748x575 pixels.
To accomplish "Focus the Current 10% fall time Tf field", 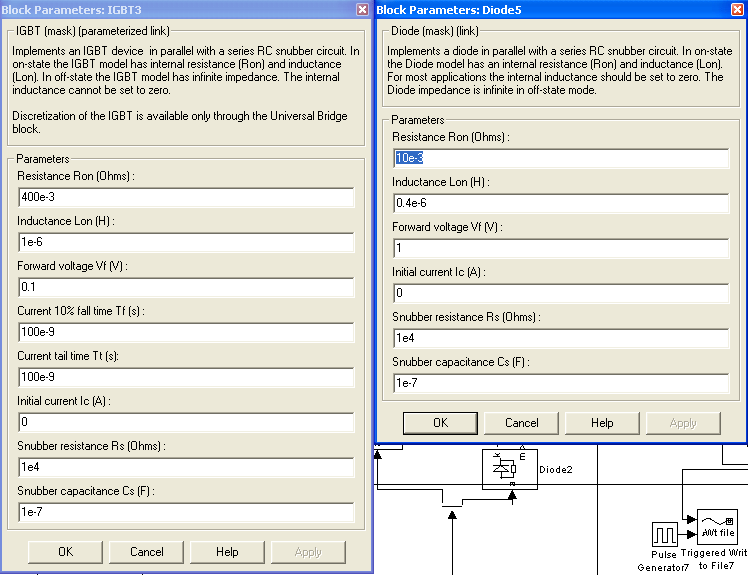I will pyautogui.click(x=186, y=332).
